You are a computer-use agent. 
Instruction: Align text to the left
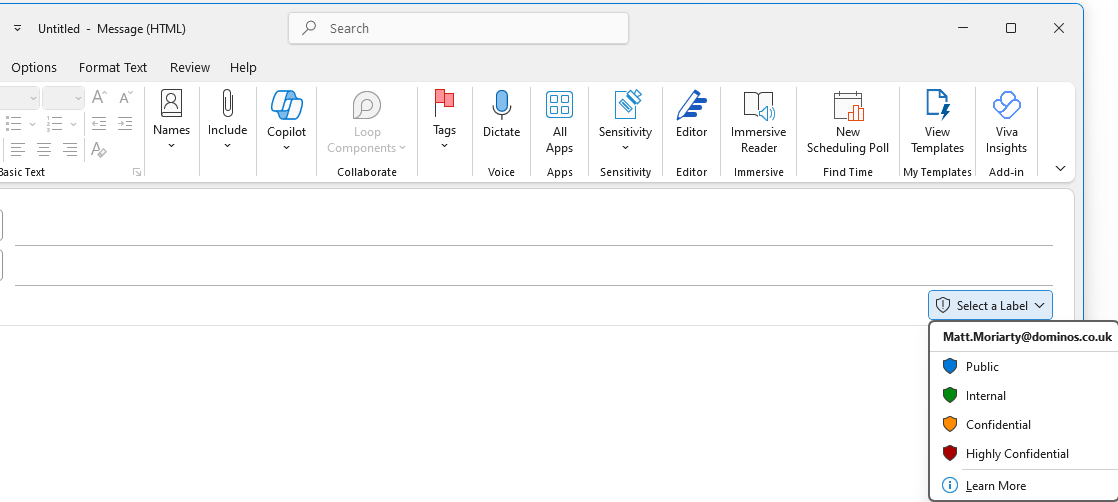[x=18, y=150]
